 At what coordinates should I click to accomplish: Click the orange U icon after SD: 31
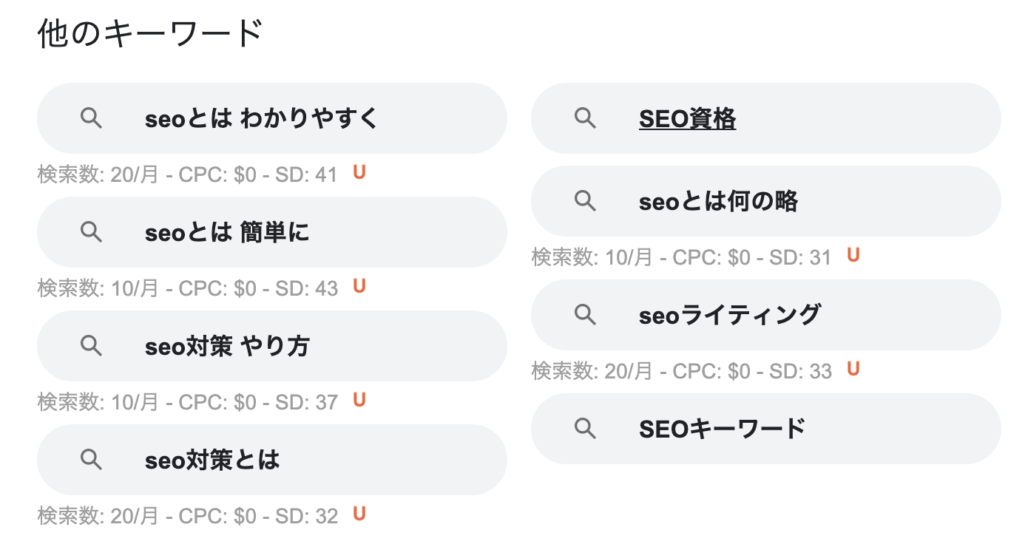[854, 256]
